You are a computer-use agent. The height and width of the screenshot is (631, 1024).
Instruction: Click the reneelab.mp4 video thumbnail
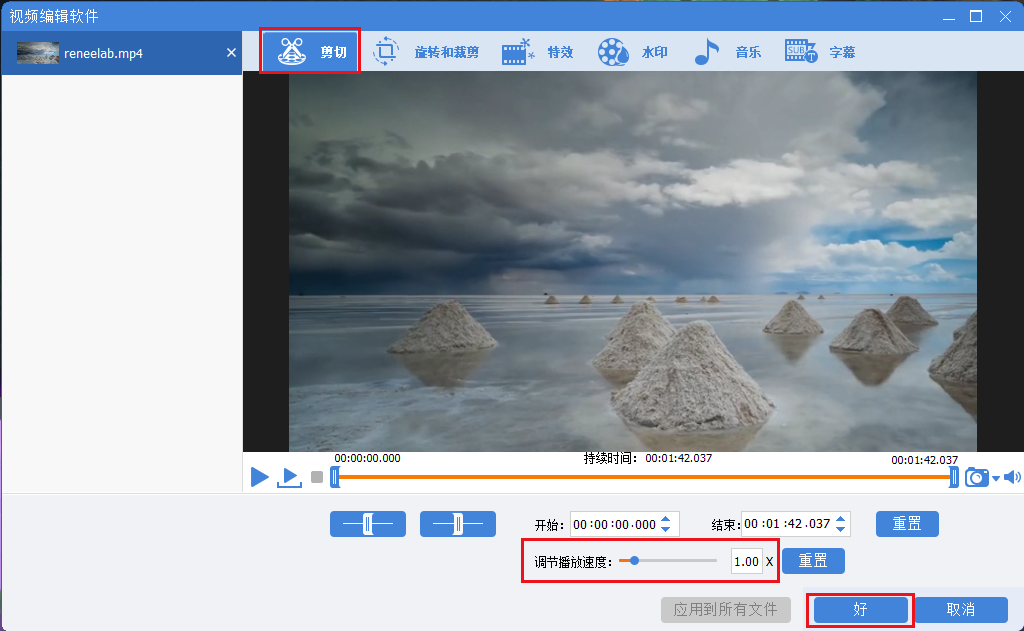coord(38,53)
